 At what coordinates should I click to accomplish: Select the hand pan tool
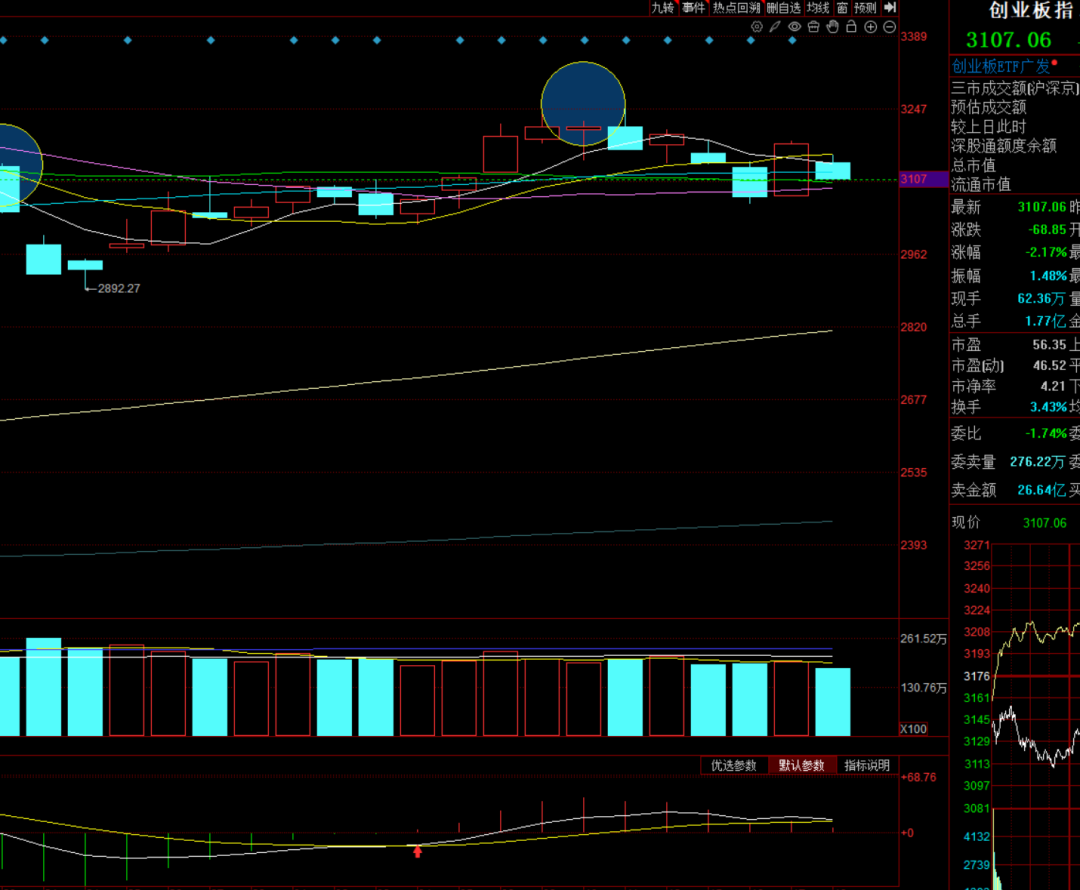pyautogui.click(x=832, y=27)
